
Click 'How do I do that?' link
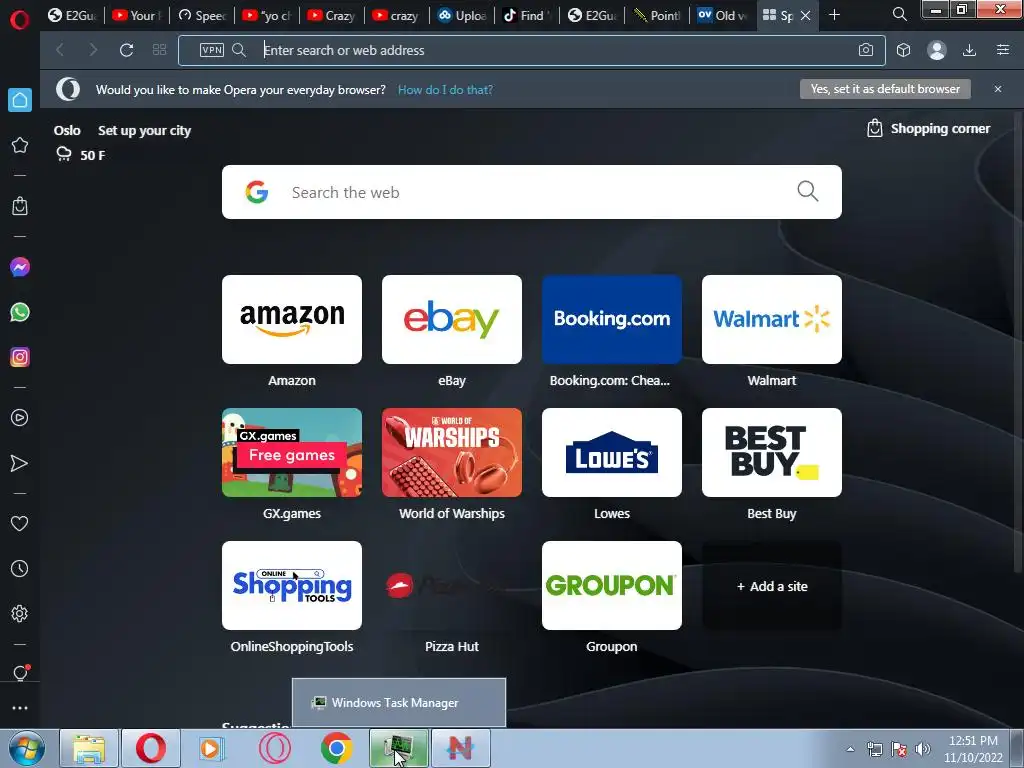tap(445, 89)
